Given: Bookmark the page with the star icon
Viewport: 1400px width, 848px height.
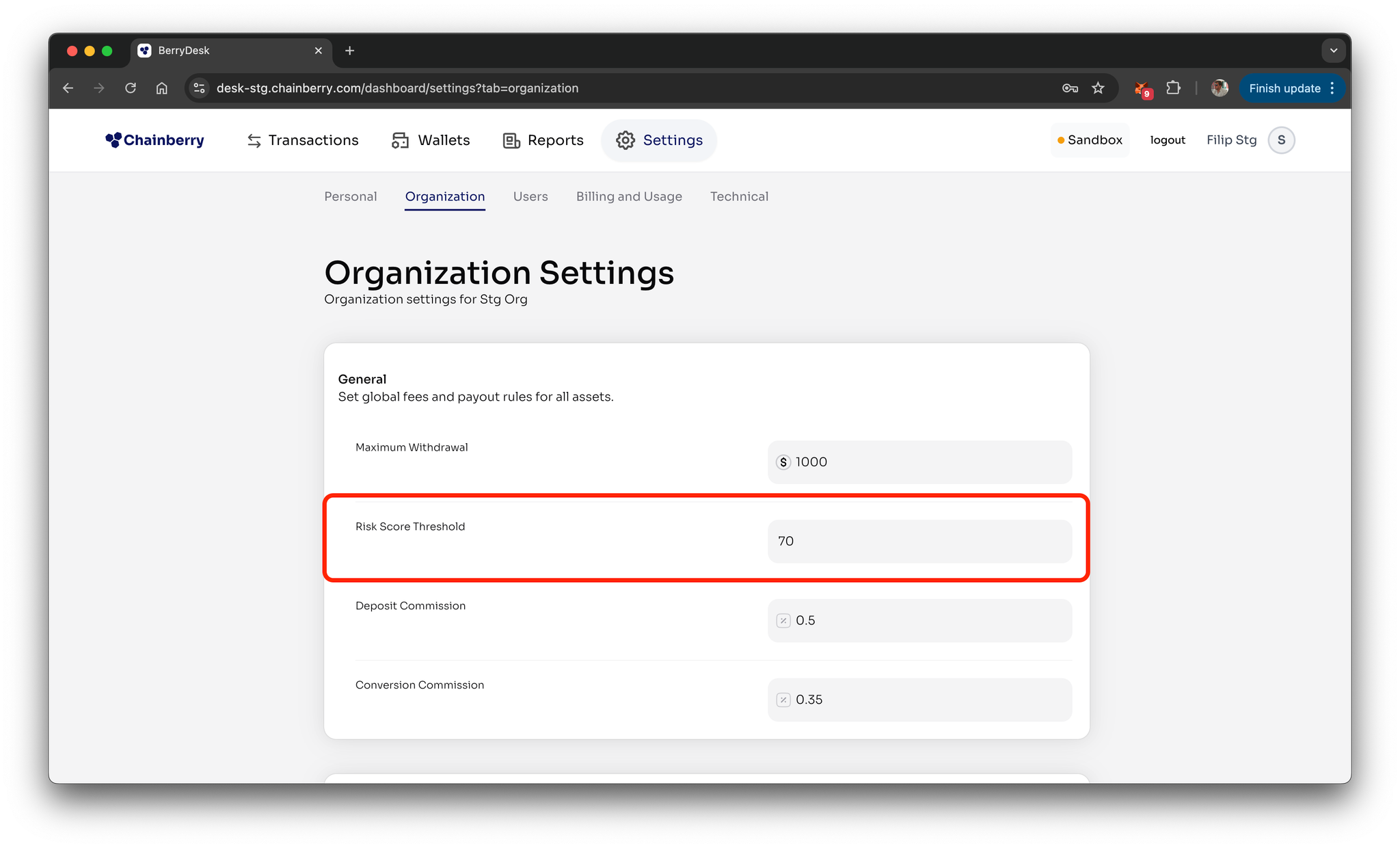Looking at the screenshot, I should coord(1098,88).
